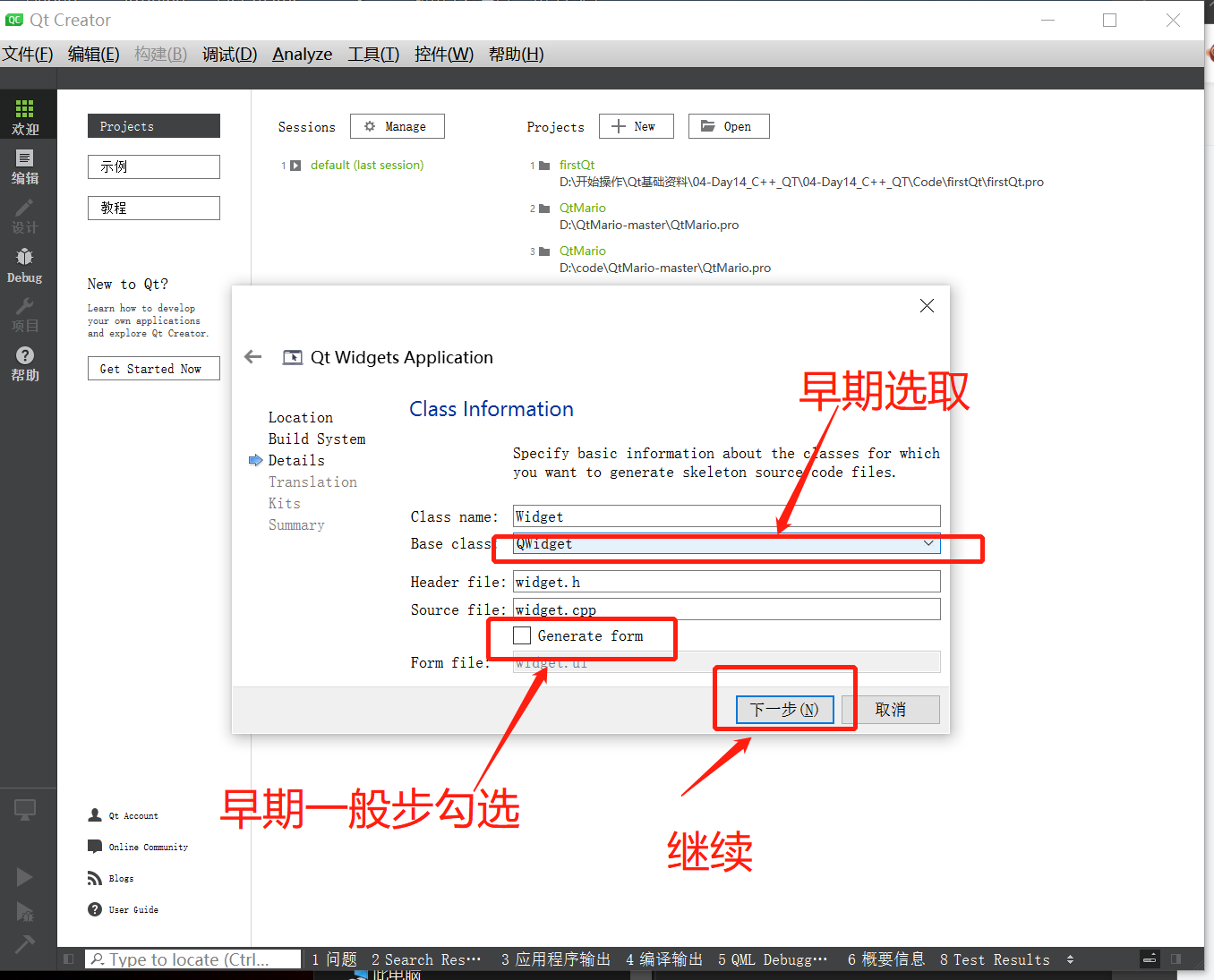The image size is (1214, 980).
Task: Open the default (last session) entry
Action: pos(367,166)
